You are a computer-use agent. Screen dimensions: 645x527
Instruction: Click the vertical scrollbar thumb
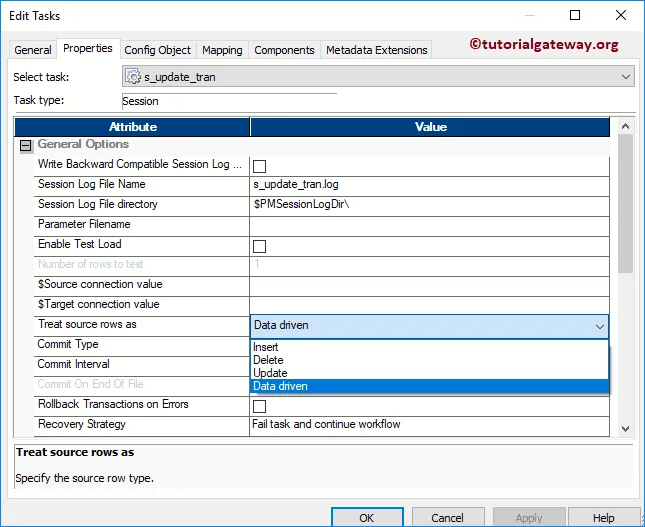point(625,204)
